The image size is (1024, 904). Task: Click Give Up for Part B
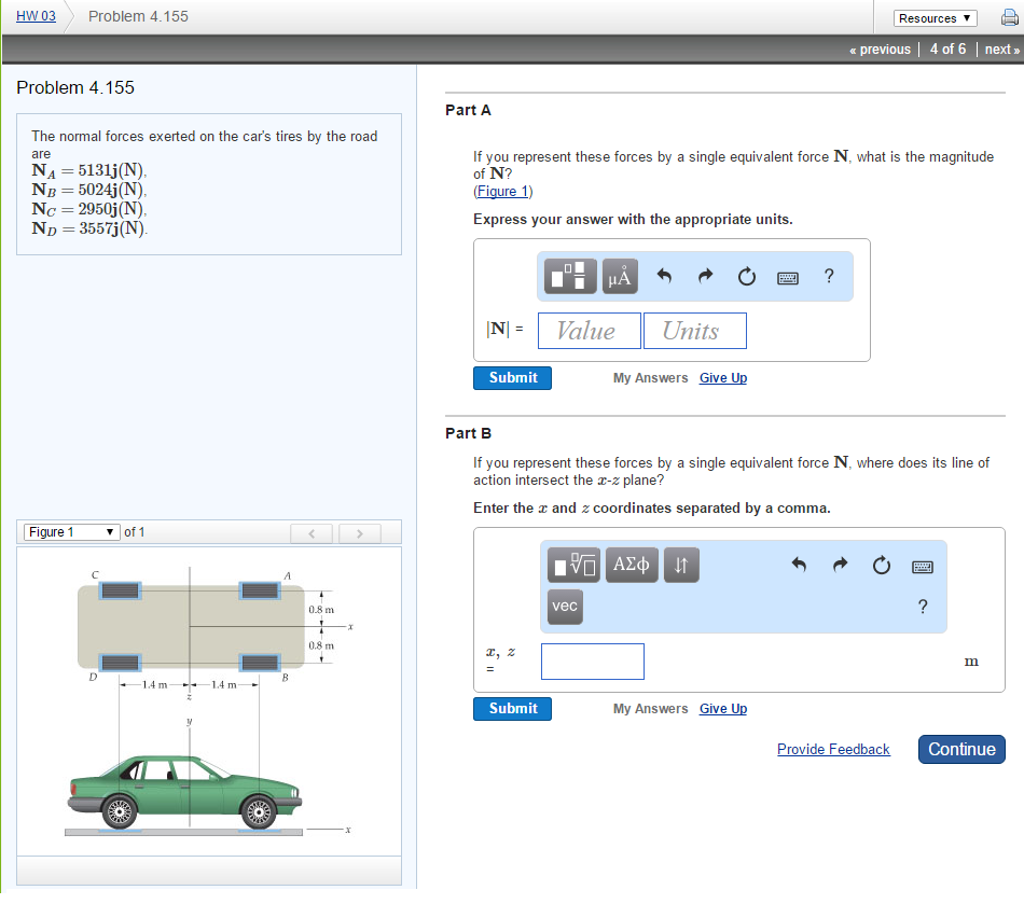(x=722, y=708)
